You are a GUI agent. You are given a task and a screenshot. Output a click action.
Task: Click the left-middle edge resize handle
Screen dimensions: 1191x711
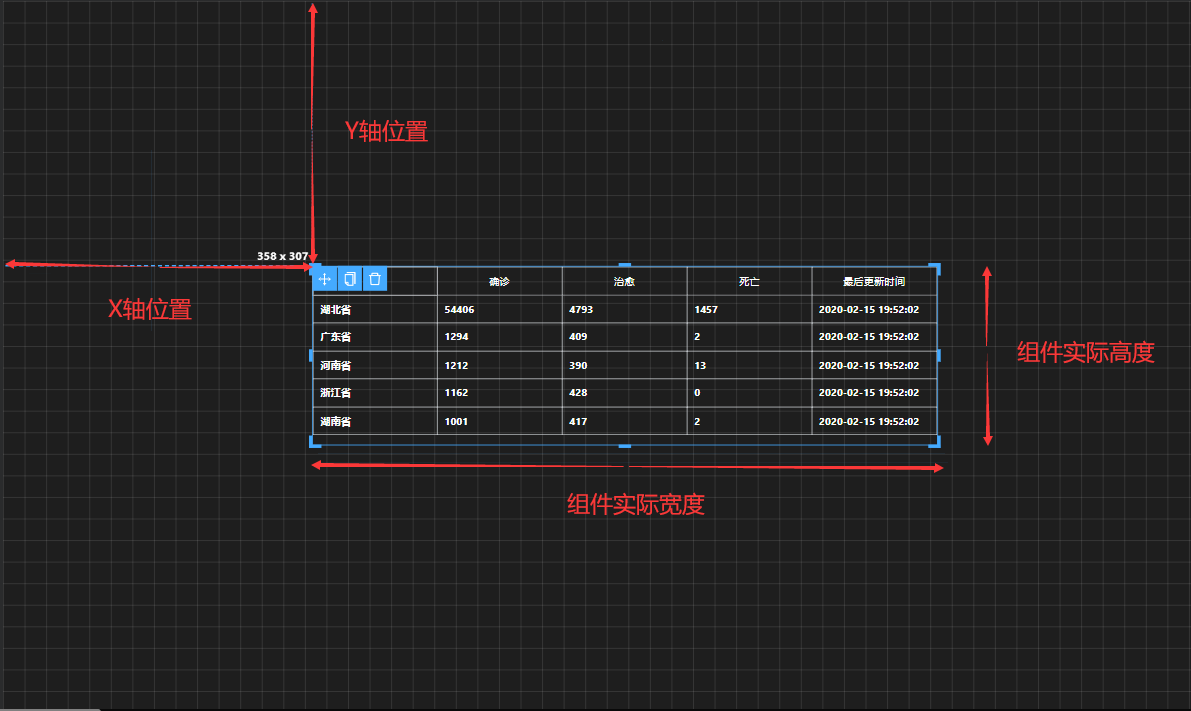[313, 355]
